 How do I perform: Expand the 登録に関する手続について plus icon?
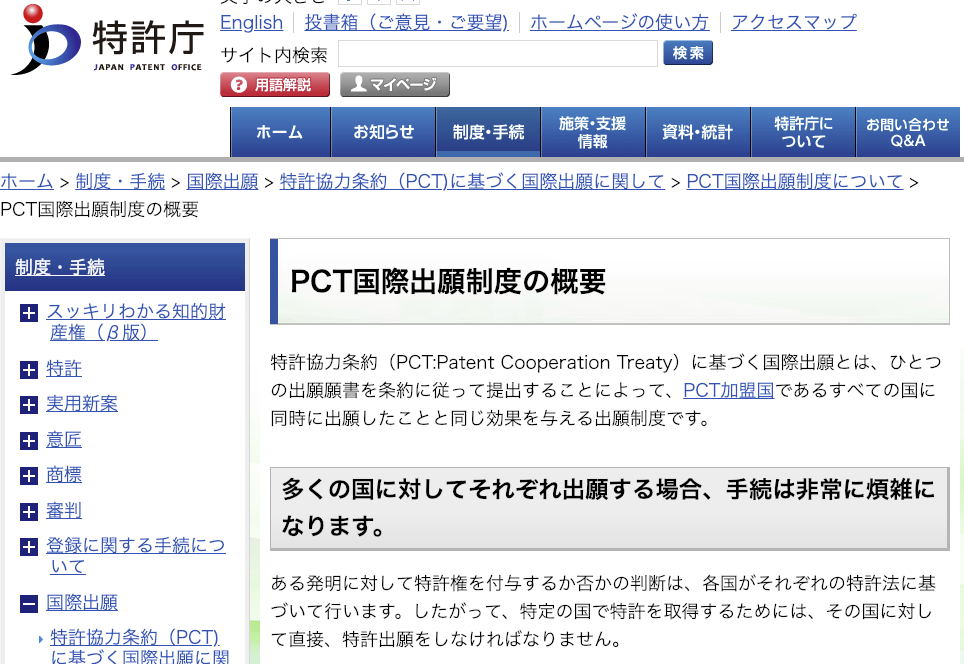click(28, 547)
